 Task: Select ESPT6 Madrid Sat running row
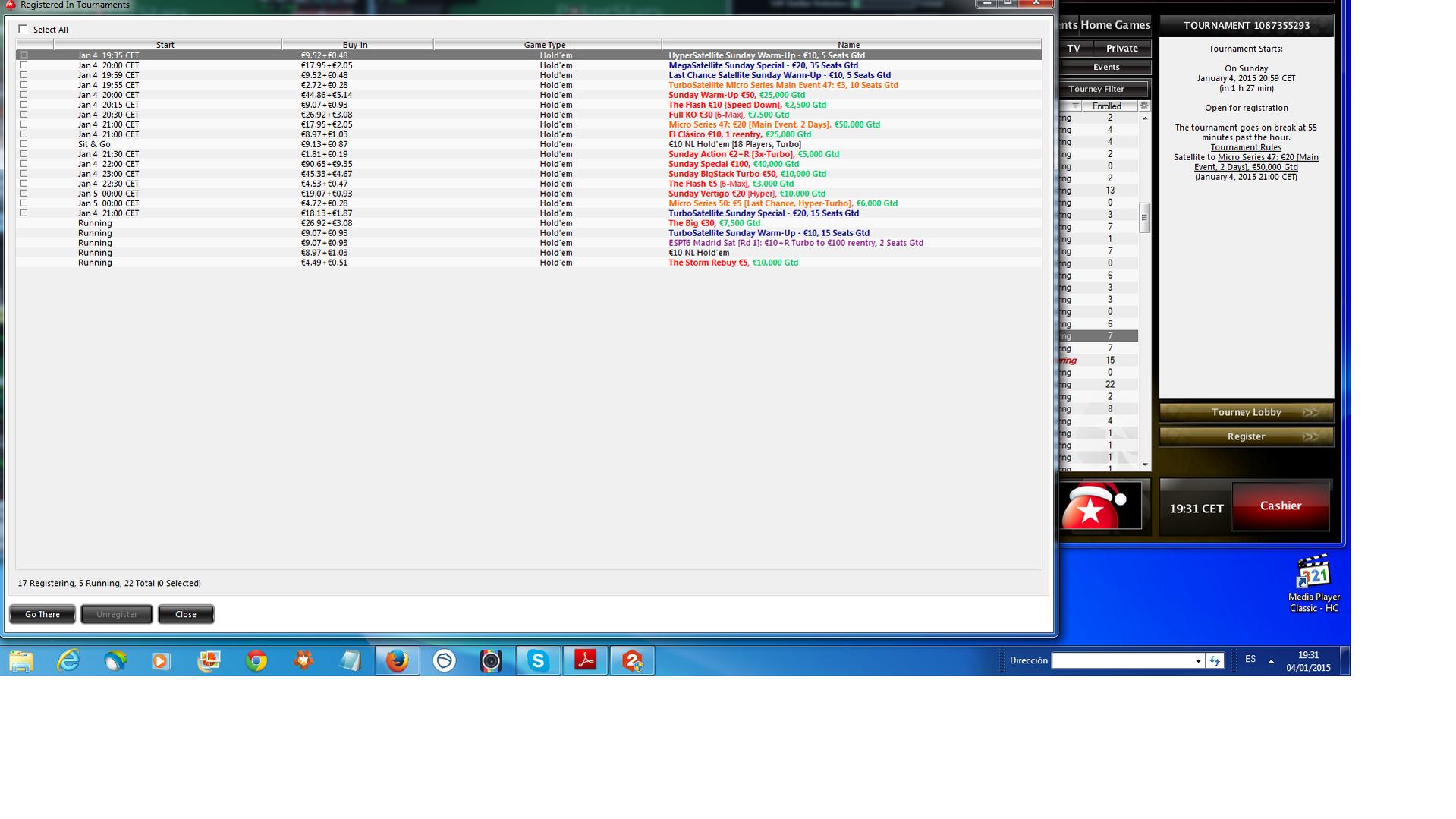(x=529, y=243)
